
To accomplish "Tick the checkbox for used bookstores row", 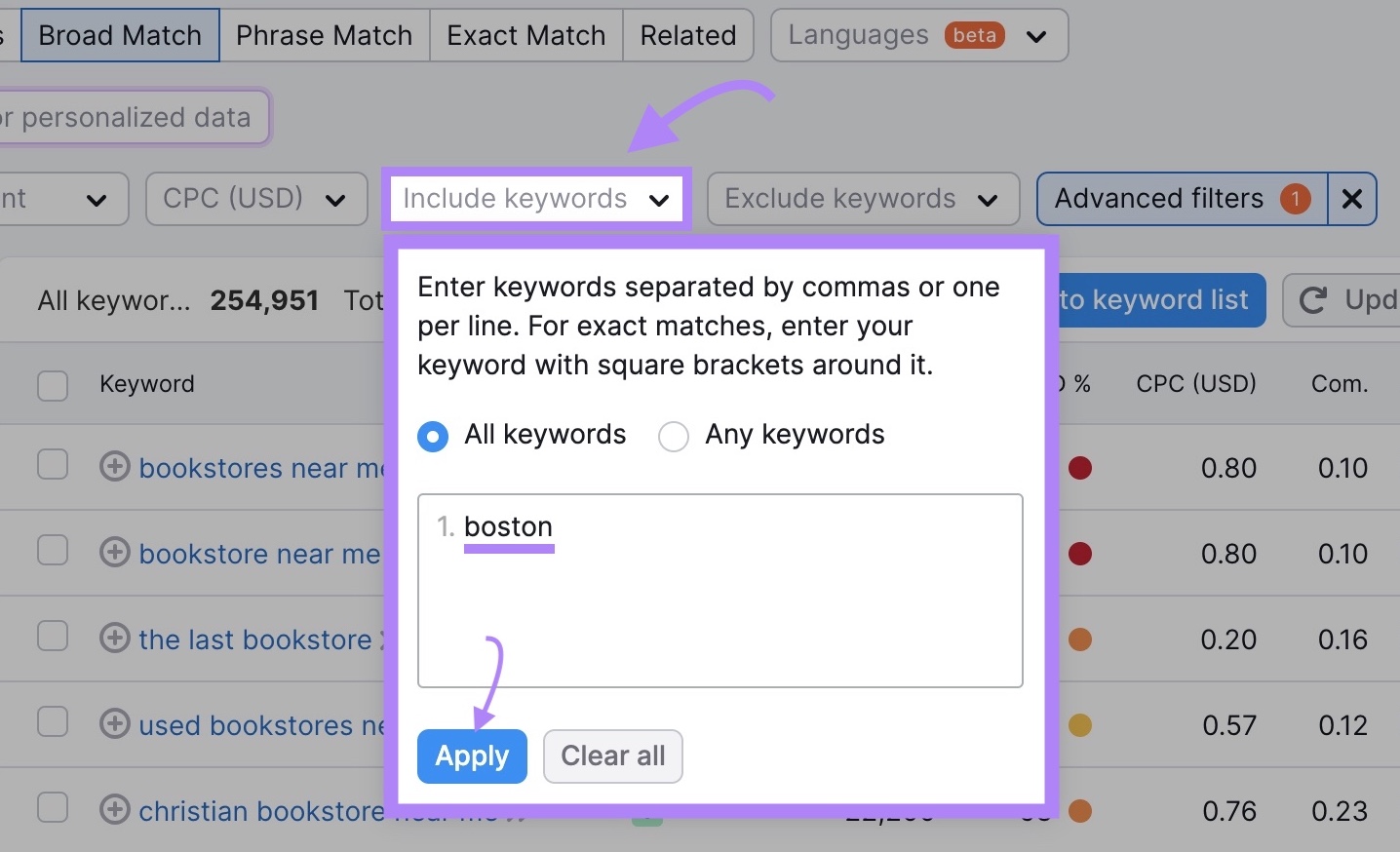I will 53,722.
